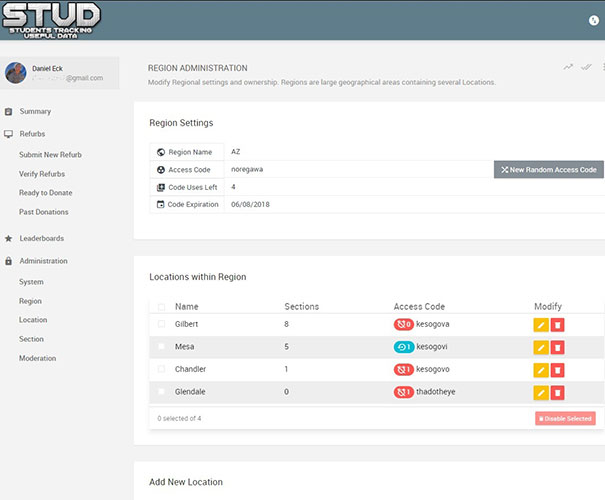Select the Chandler row checkbox
The height and width of the screenshot is (500, 605).
point(161,369)
